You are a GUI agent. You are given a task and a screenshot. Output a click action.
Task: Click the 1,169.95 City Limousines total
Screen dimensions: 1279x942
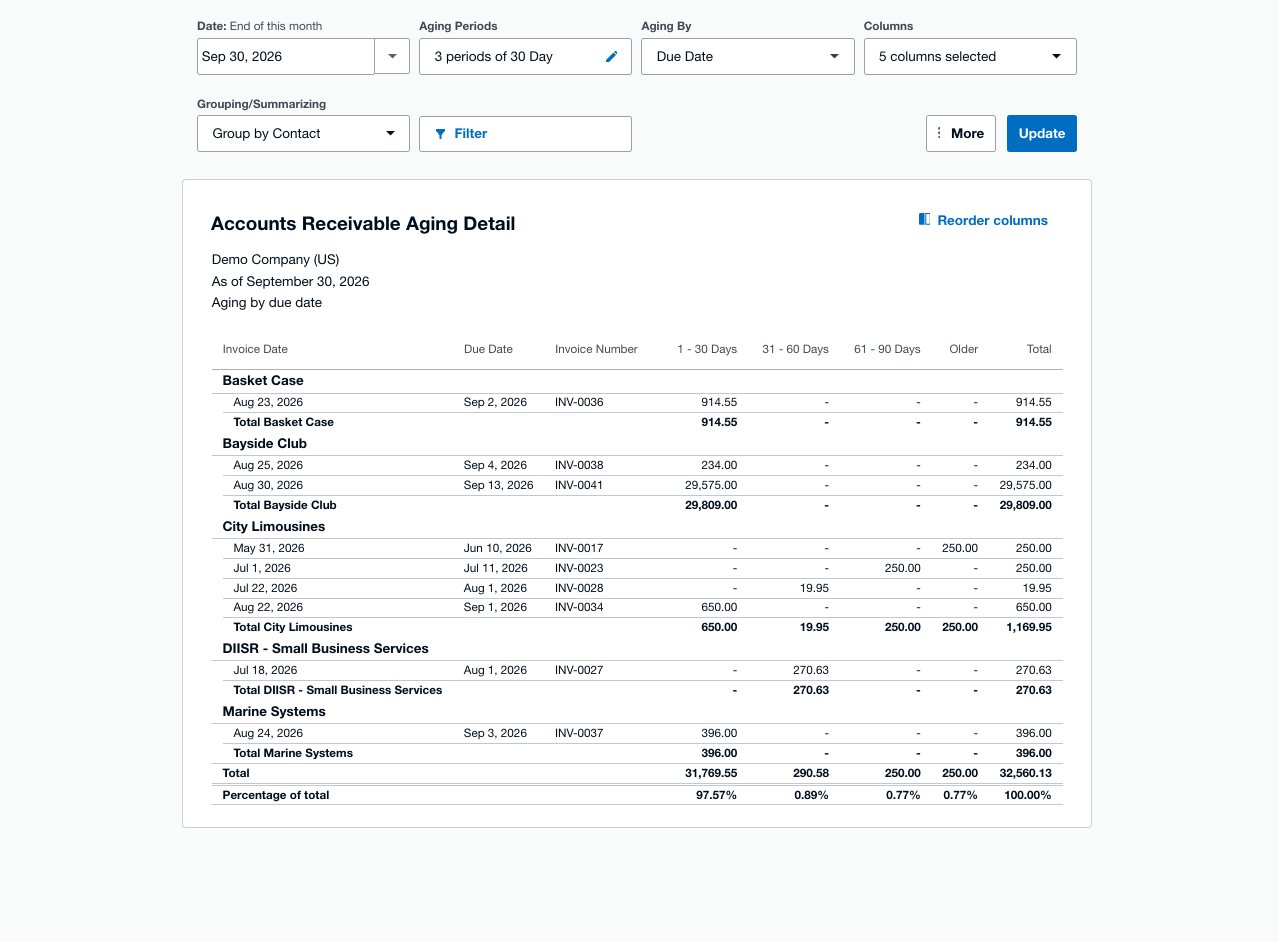(1030, 627)
